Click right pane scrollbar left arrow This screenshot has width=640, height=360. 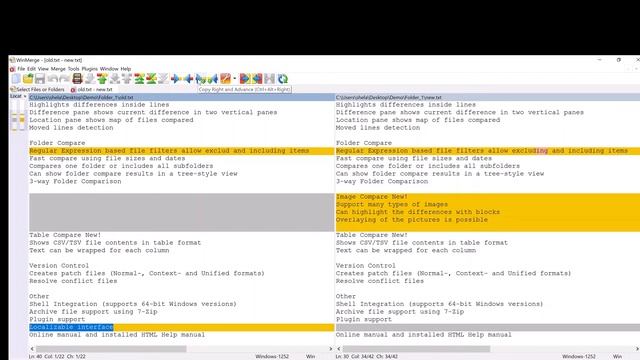[x=339, y=349]
